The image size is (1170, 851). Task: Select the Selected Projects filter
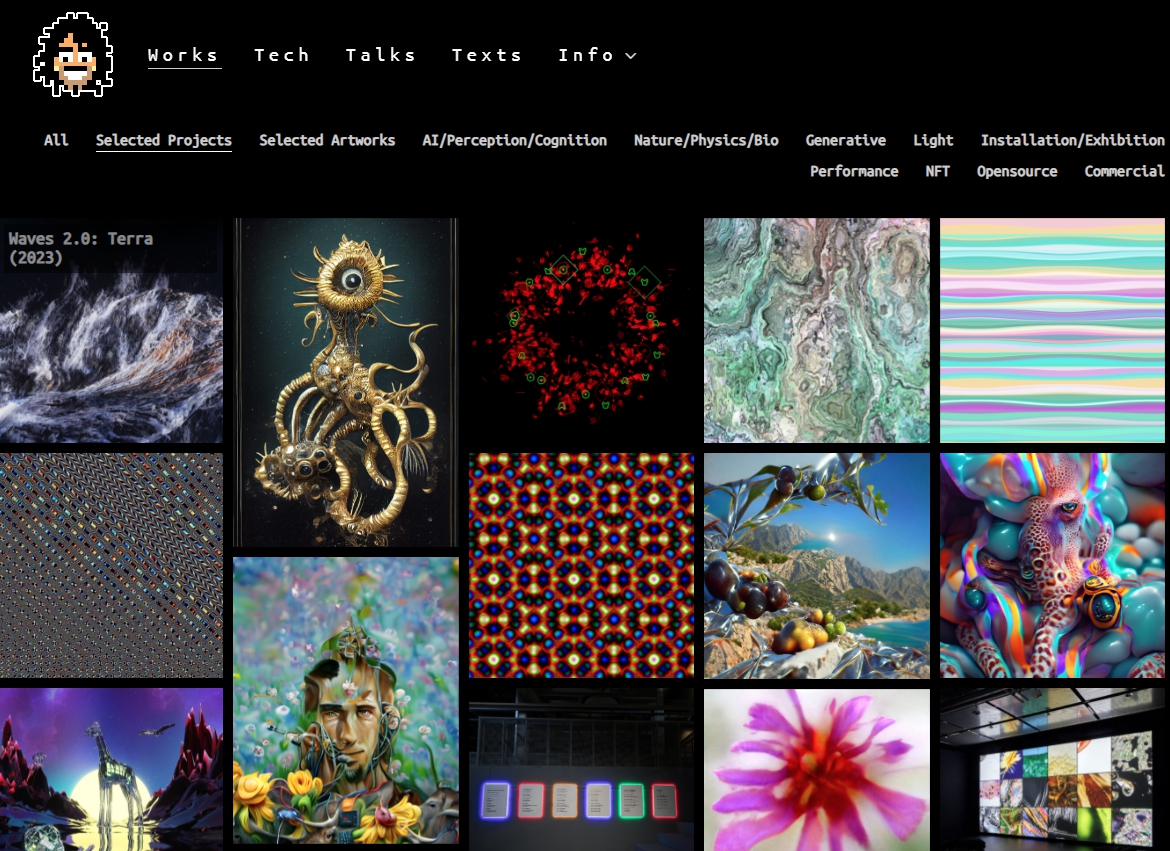[x=163, y=140]
